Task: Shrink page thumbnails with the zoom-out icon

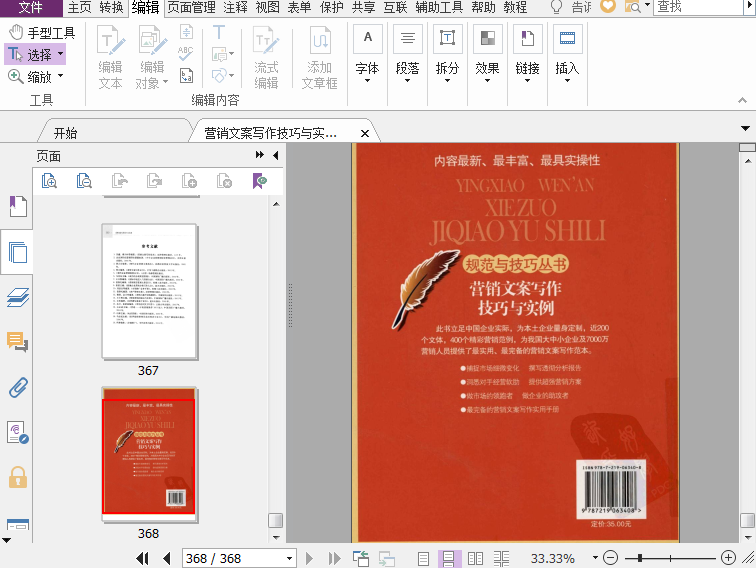Action: pyautogui.click(x=84, y=181)
